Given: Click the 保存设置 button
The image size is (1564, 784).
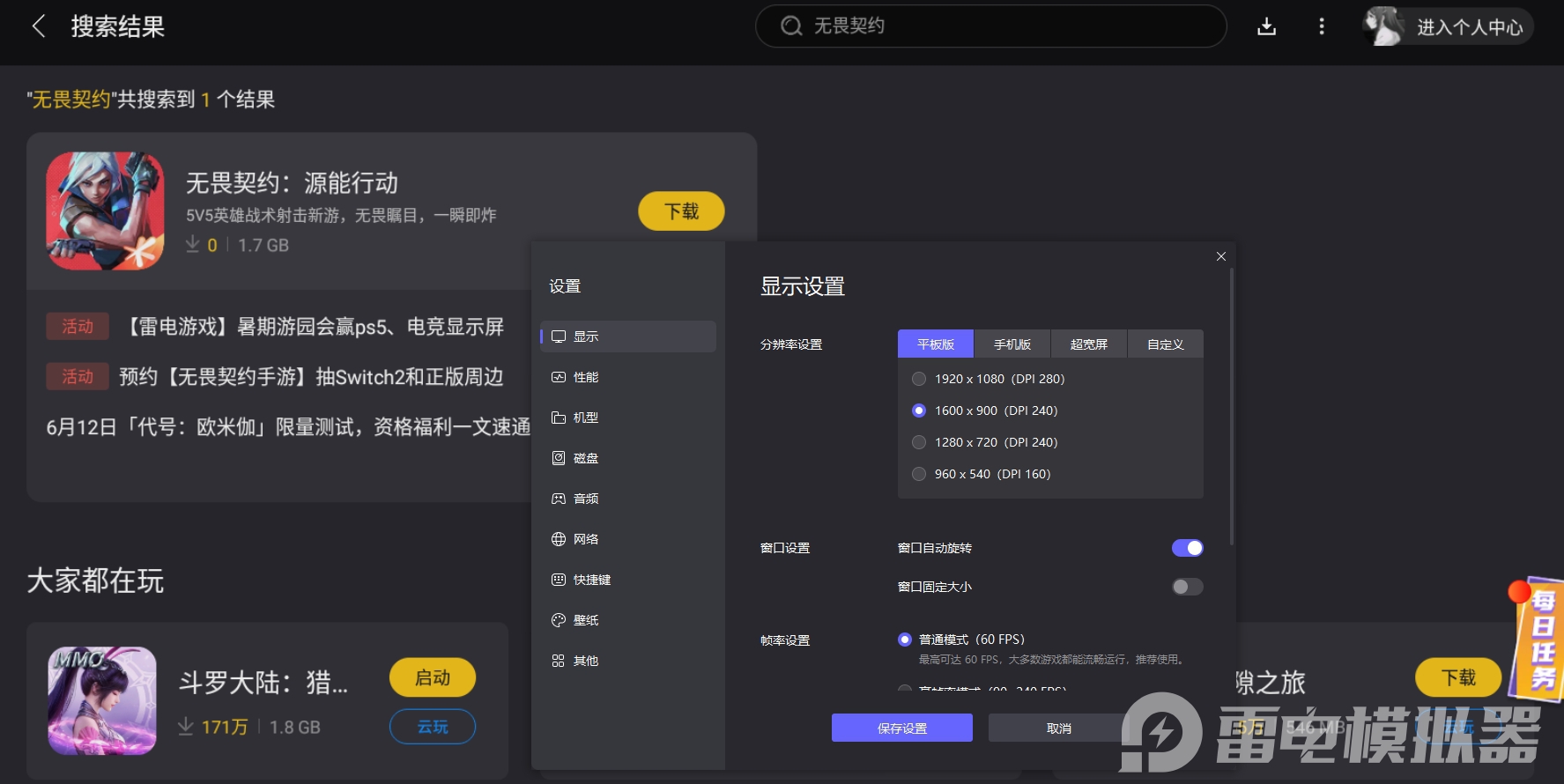Looking at the screenshot, I should point(901,729).
